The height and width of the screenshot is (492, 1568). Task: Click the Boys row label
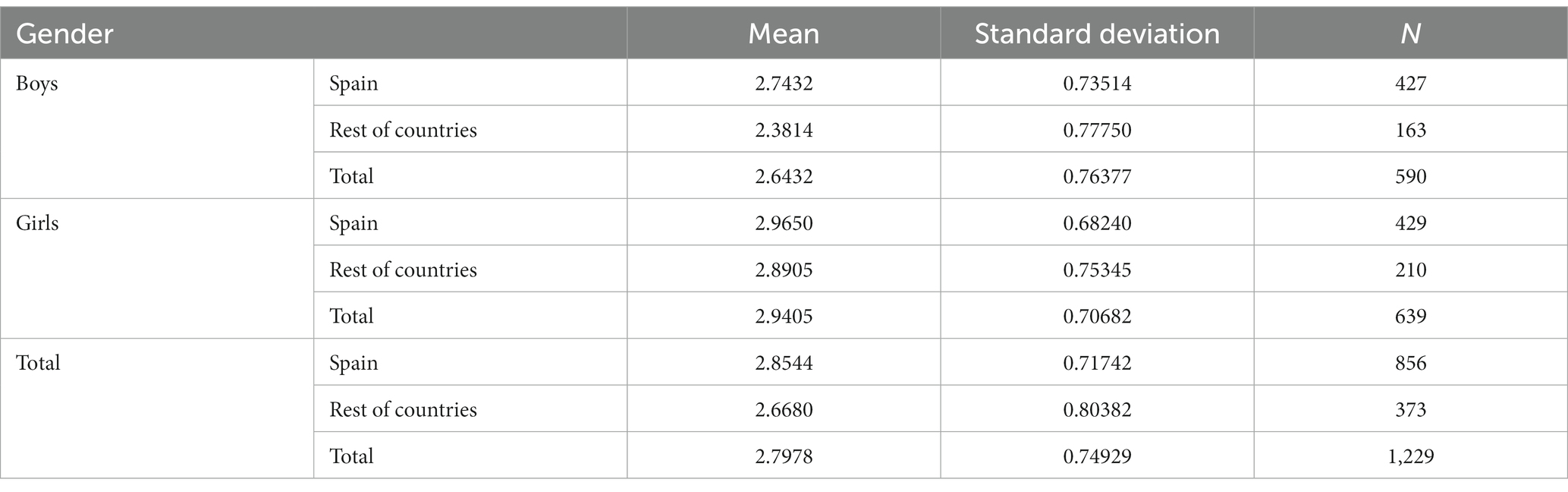click(37, 83)
